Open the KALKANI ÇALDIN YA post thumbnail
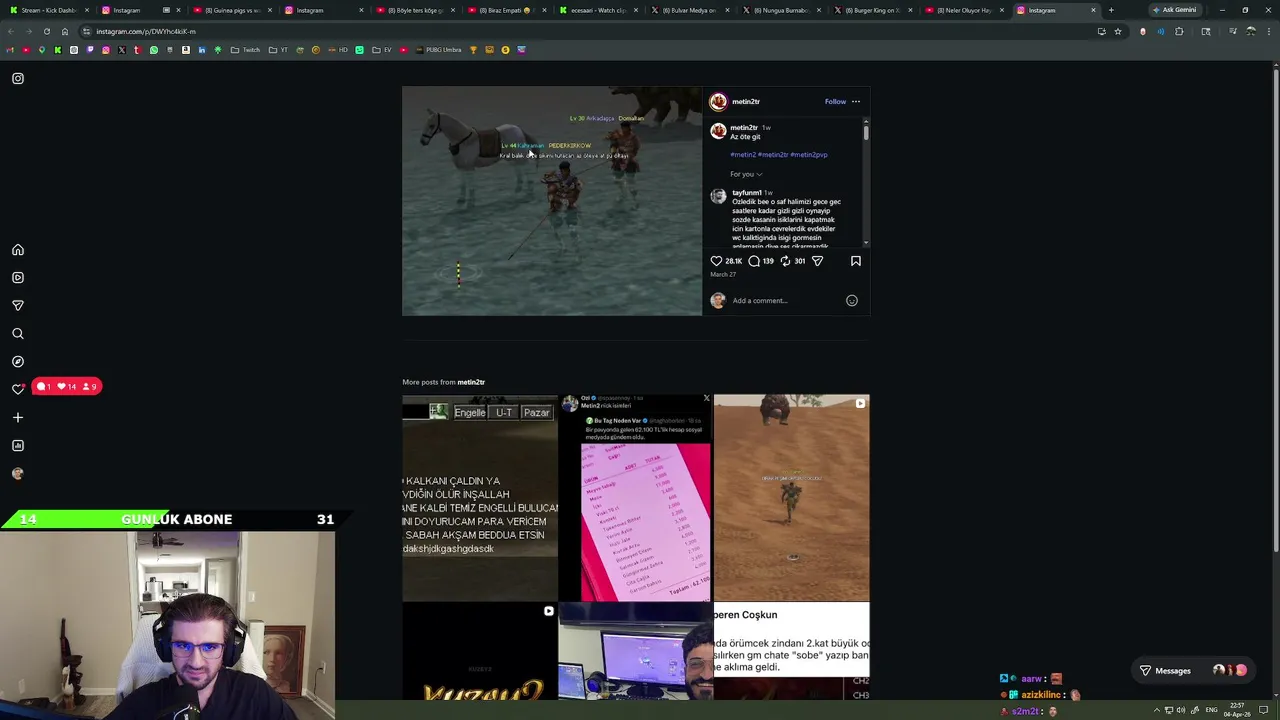The width and height of the screenshot is (1280, 720). pos(480,498)
